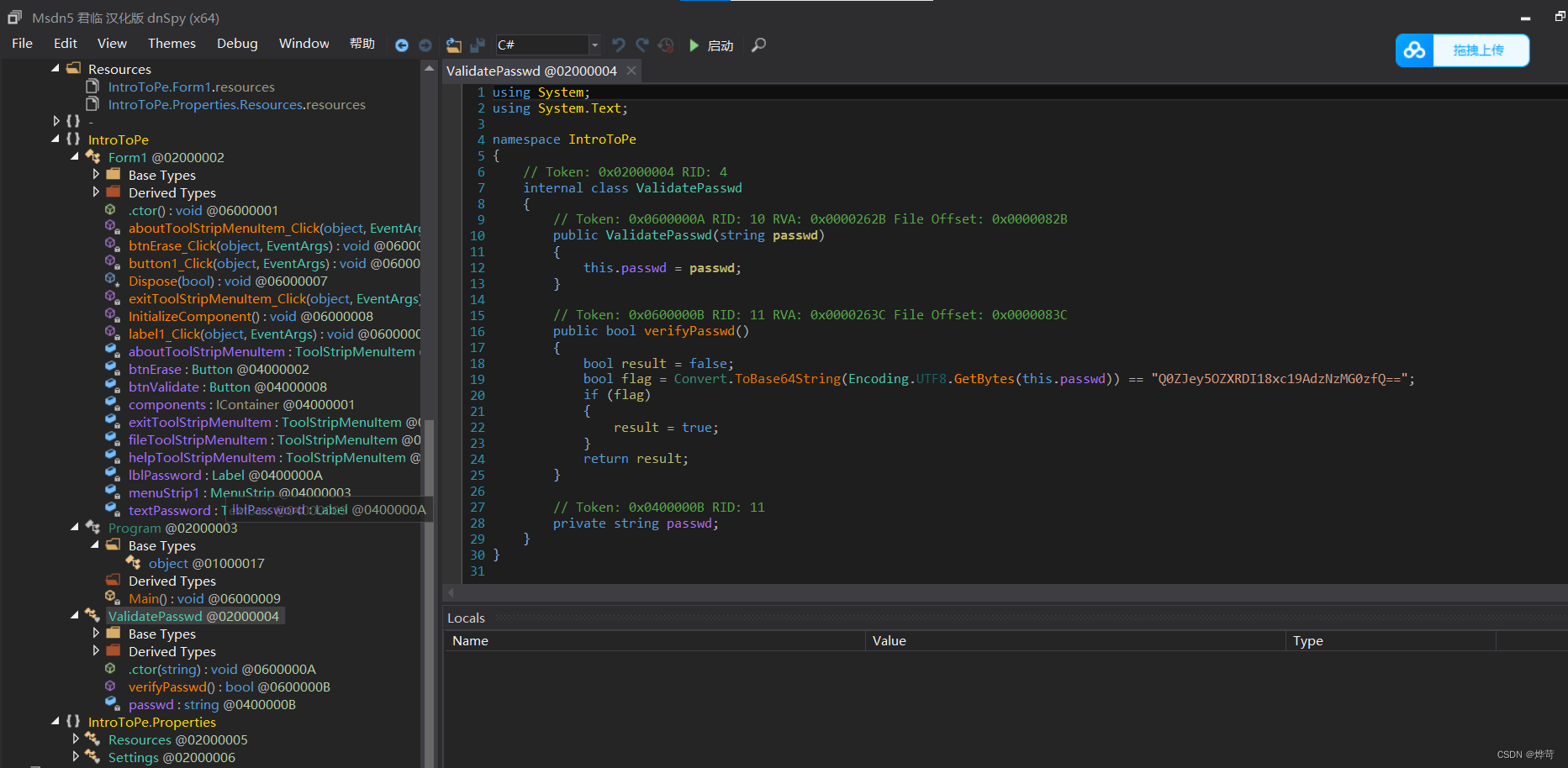Expand the Form1 Base Types node
1568x768 pixels.
(x=96, y=175)
